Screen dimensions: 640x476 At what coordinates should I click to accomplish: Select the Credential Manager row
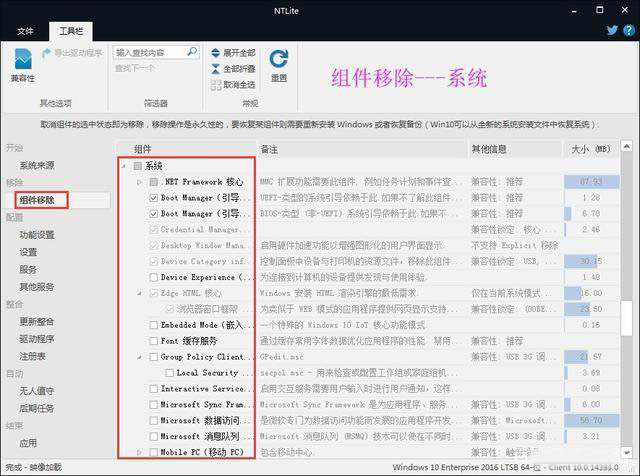click(368, 229)
